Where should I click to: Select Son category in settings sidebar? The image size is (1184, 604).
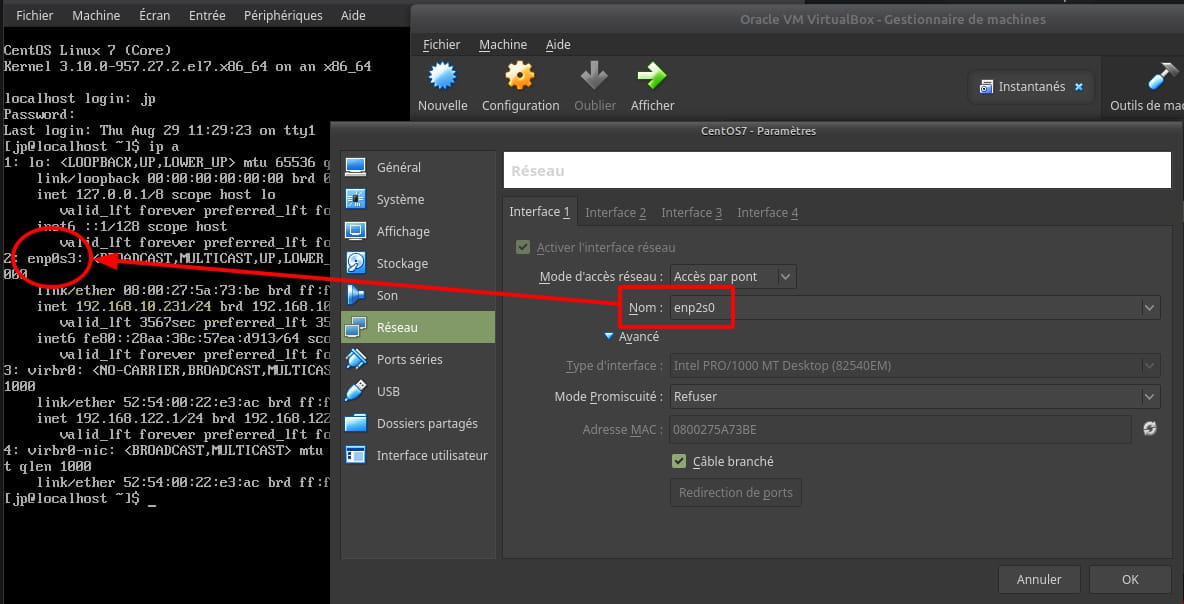[418, 295]
